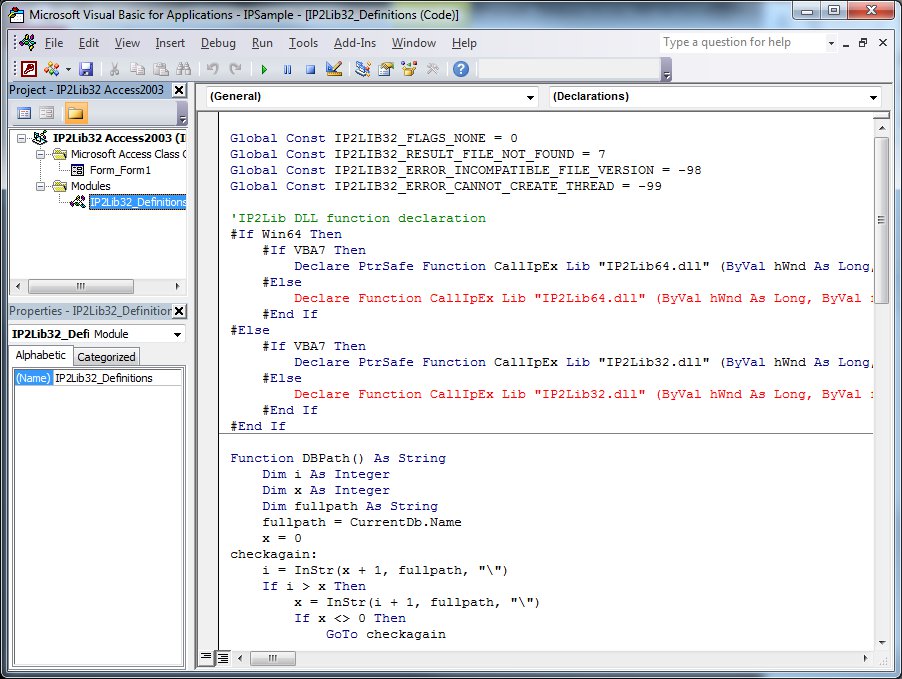Screen dimensions: 902x679
Task: Open the Add-Ins menu
Action: tap(355, 43)
